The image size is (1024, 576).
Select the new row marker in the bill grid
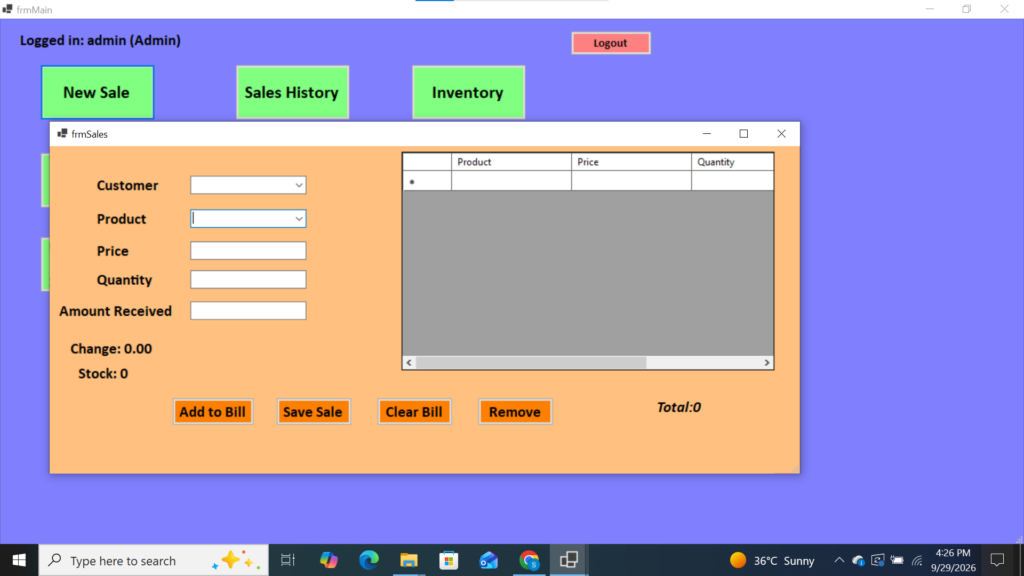pyautogui.click(x=427, y=181)
